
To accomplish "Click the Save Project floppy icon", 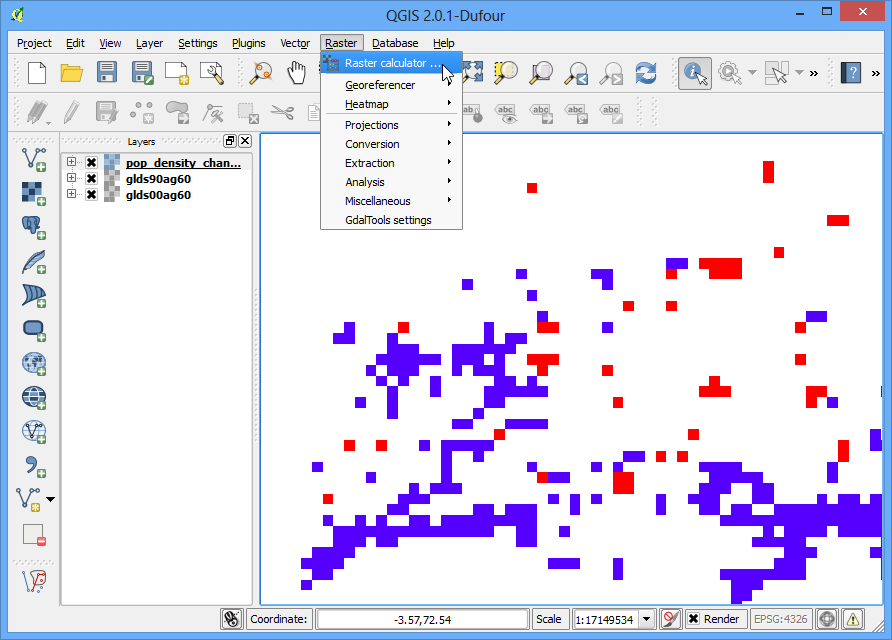I will (106, 73).
